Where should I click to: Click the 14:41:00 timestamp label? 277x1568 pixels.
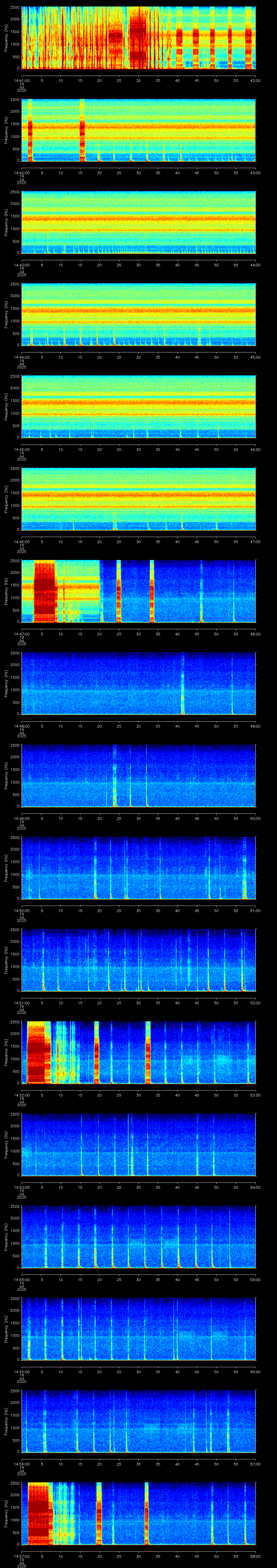(x=21, y=80)
